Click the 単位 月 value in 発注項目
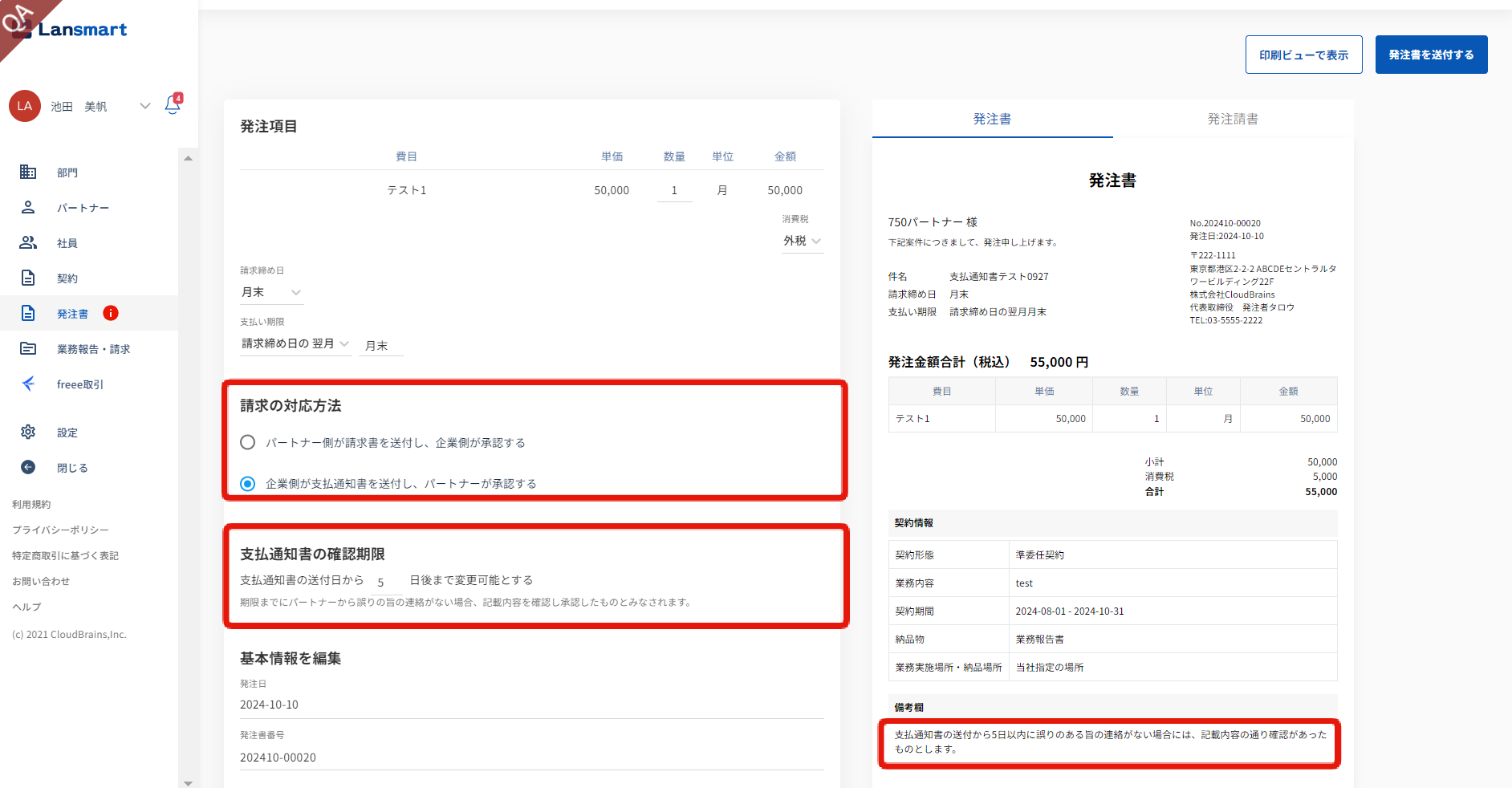This screenshot has height=788, width=1512. (722, 190)
